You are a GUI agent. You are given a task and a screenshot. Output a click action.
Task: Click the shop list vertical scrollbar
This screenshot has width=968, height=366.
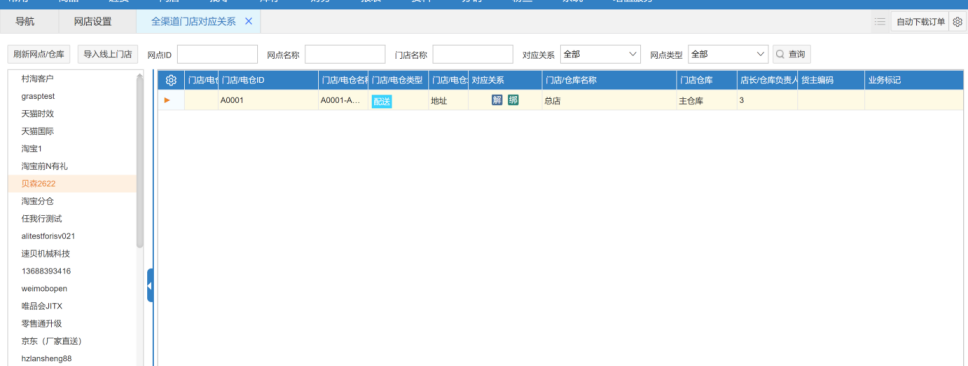point(140,160)
